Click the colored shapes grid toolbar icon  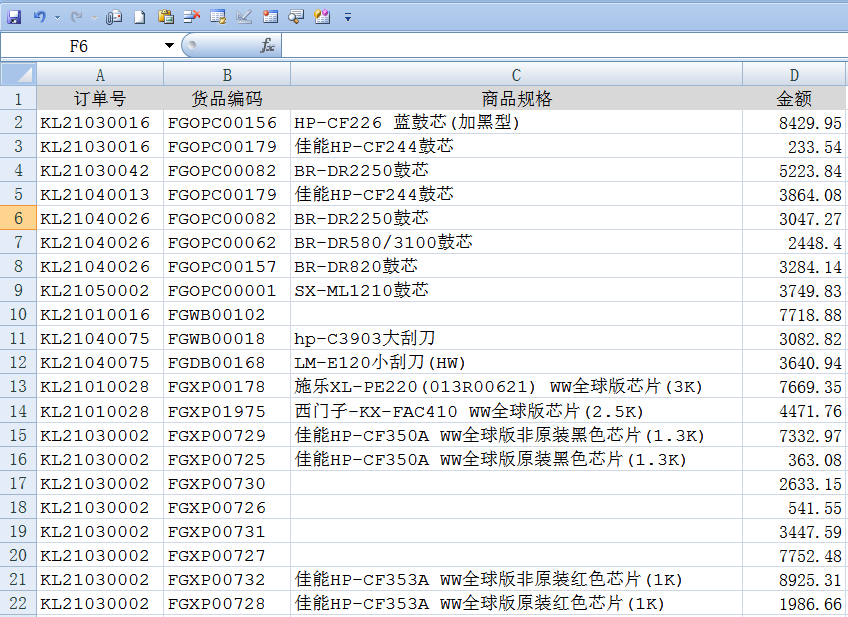point(322,17)
